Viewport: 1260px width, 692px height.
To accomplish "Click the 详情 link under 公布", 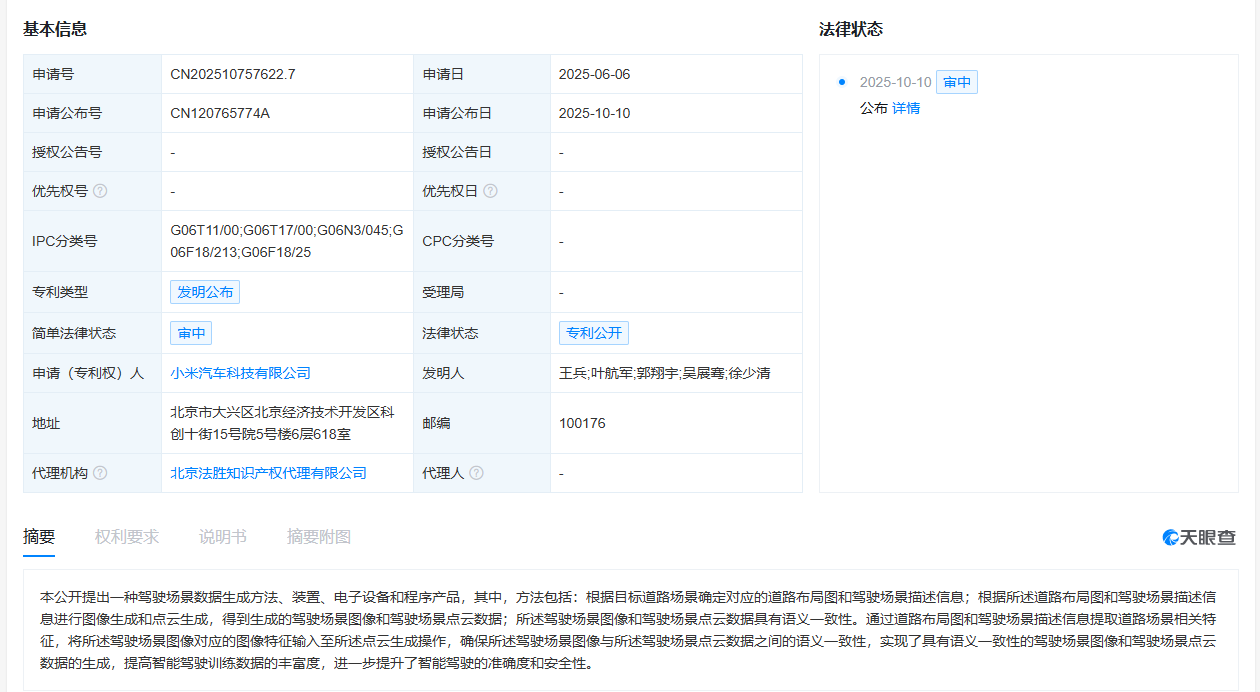I will pyautogui.click(x=906, y=107).
